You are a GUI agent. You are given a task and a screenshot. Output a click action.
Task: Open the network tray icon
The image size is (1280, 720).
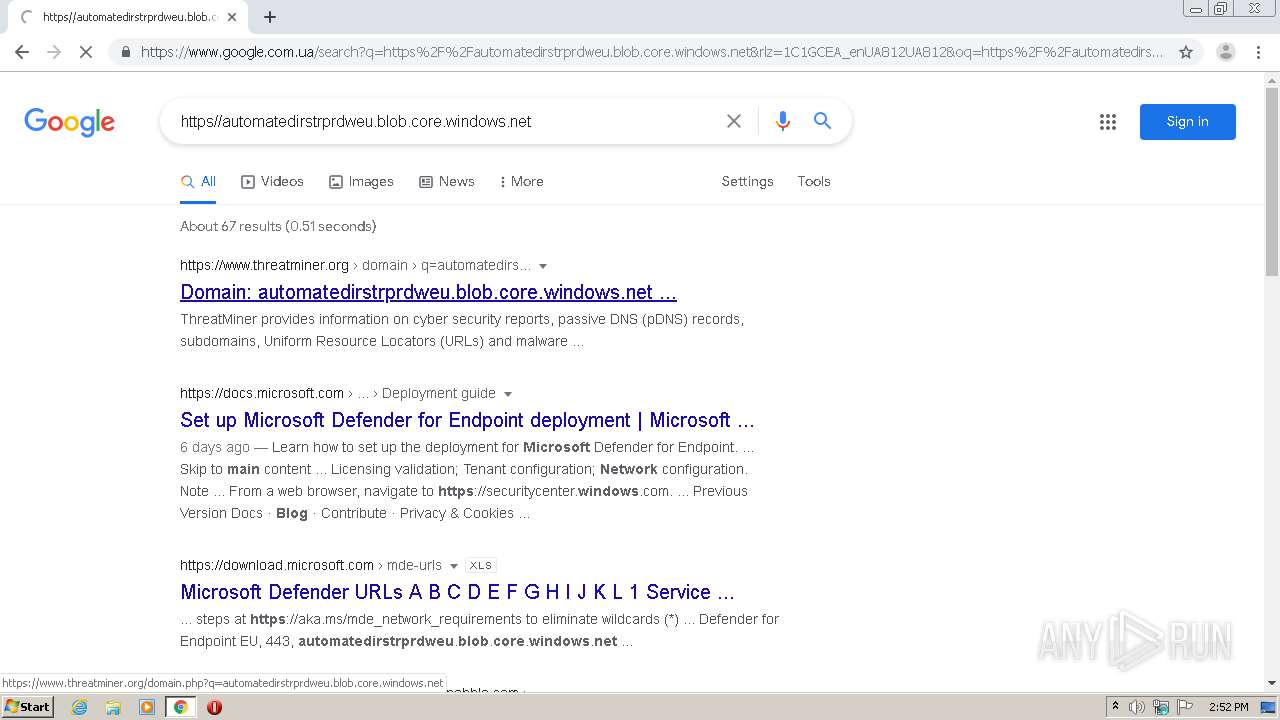[1161, 707]
